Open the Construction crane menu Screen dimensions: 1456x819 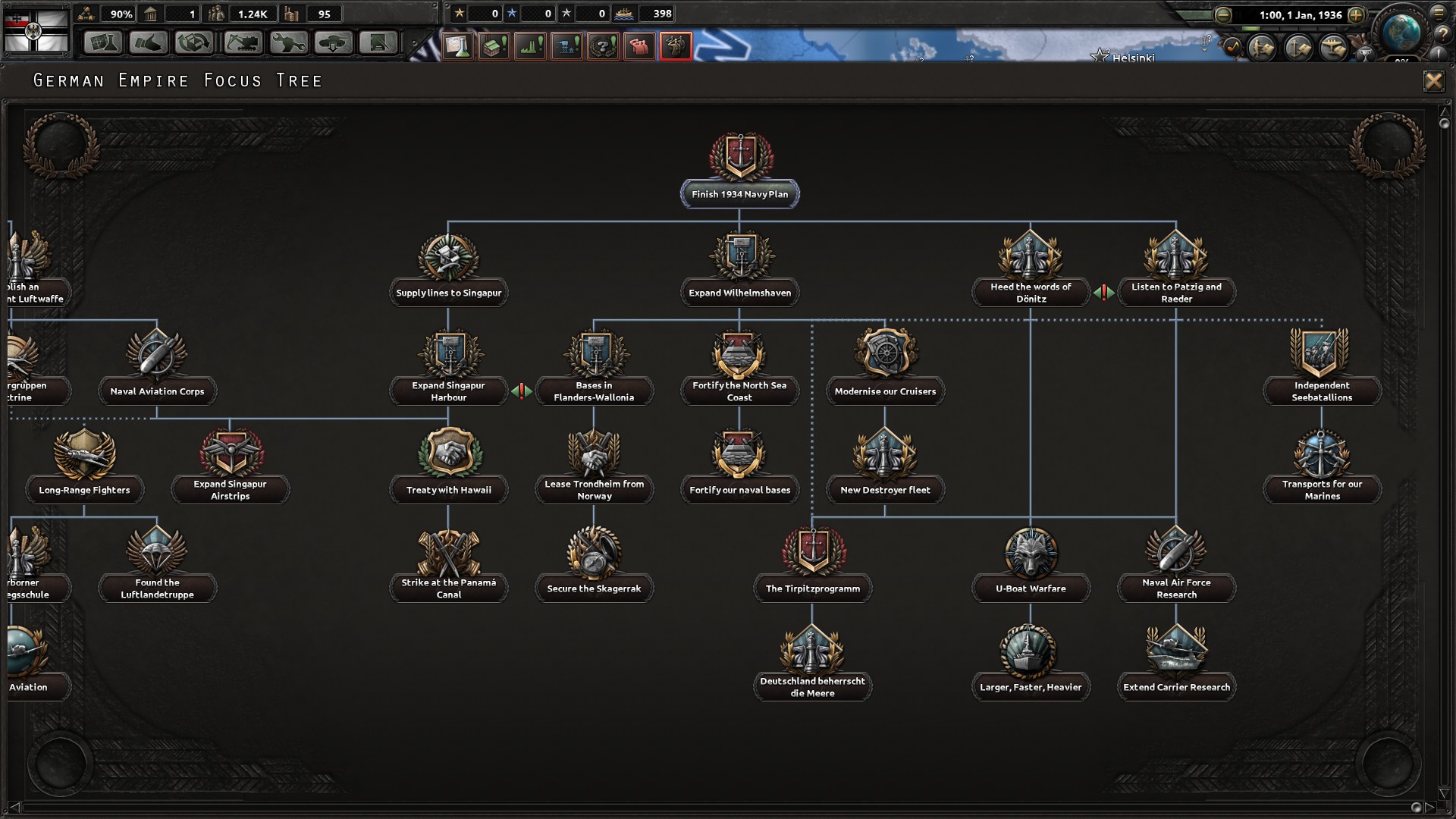[x=243, y=42]
